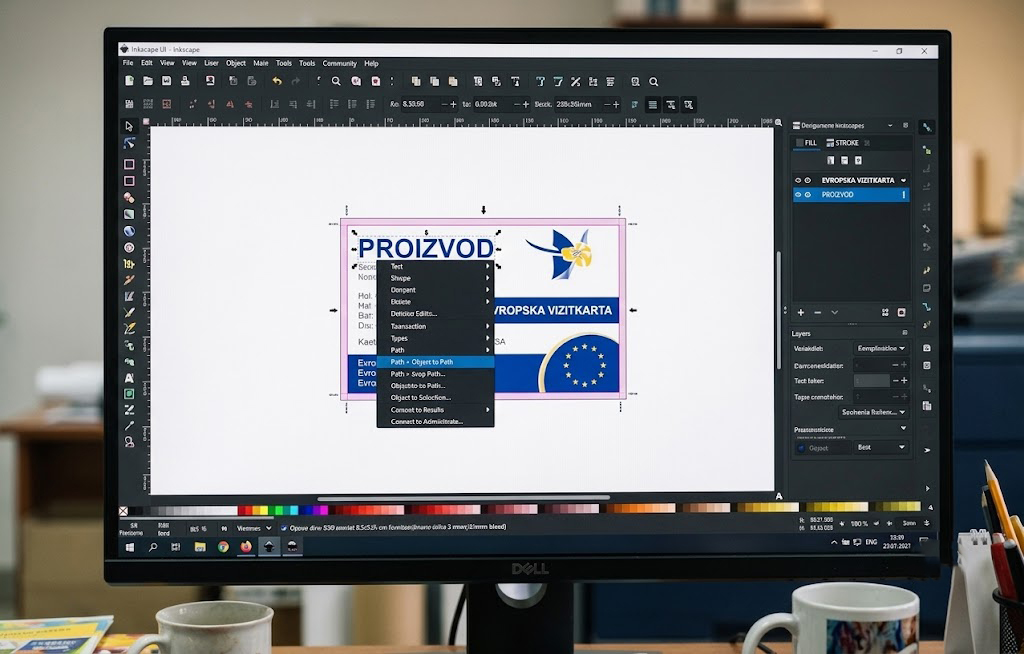Image resolution: width=1024 pixels, height=654 pixels.
Task: Click the add layer plus icon
Action: [x=801, y=312]
